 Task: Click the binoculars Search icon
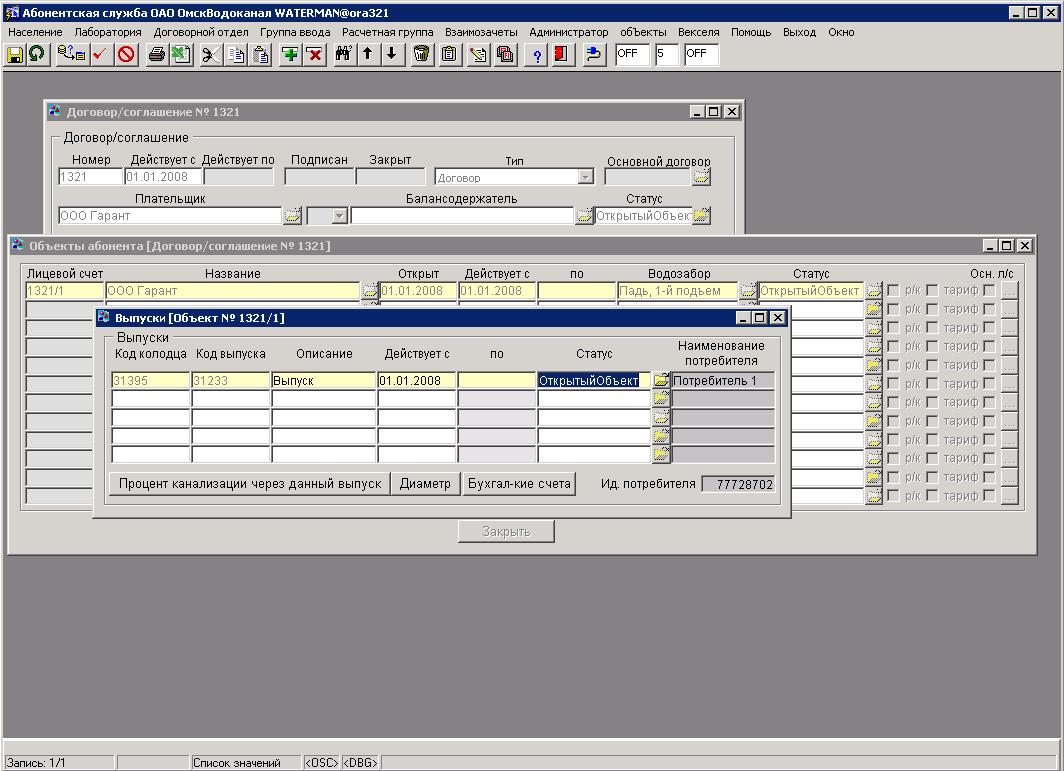pyautogui.click(x=343, y=54)
